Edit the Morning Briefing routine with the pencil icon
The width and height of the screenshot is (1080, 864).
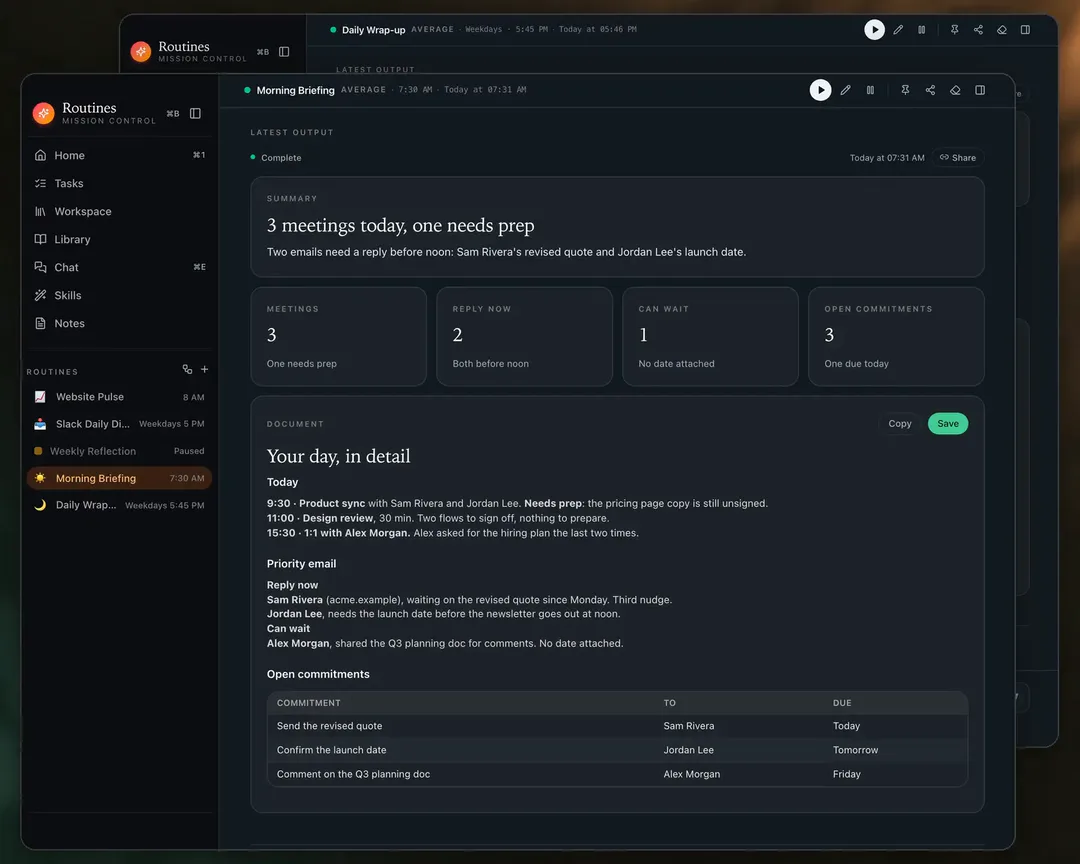click(x=846, y=90)
